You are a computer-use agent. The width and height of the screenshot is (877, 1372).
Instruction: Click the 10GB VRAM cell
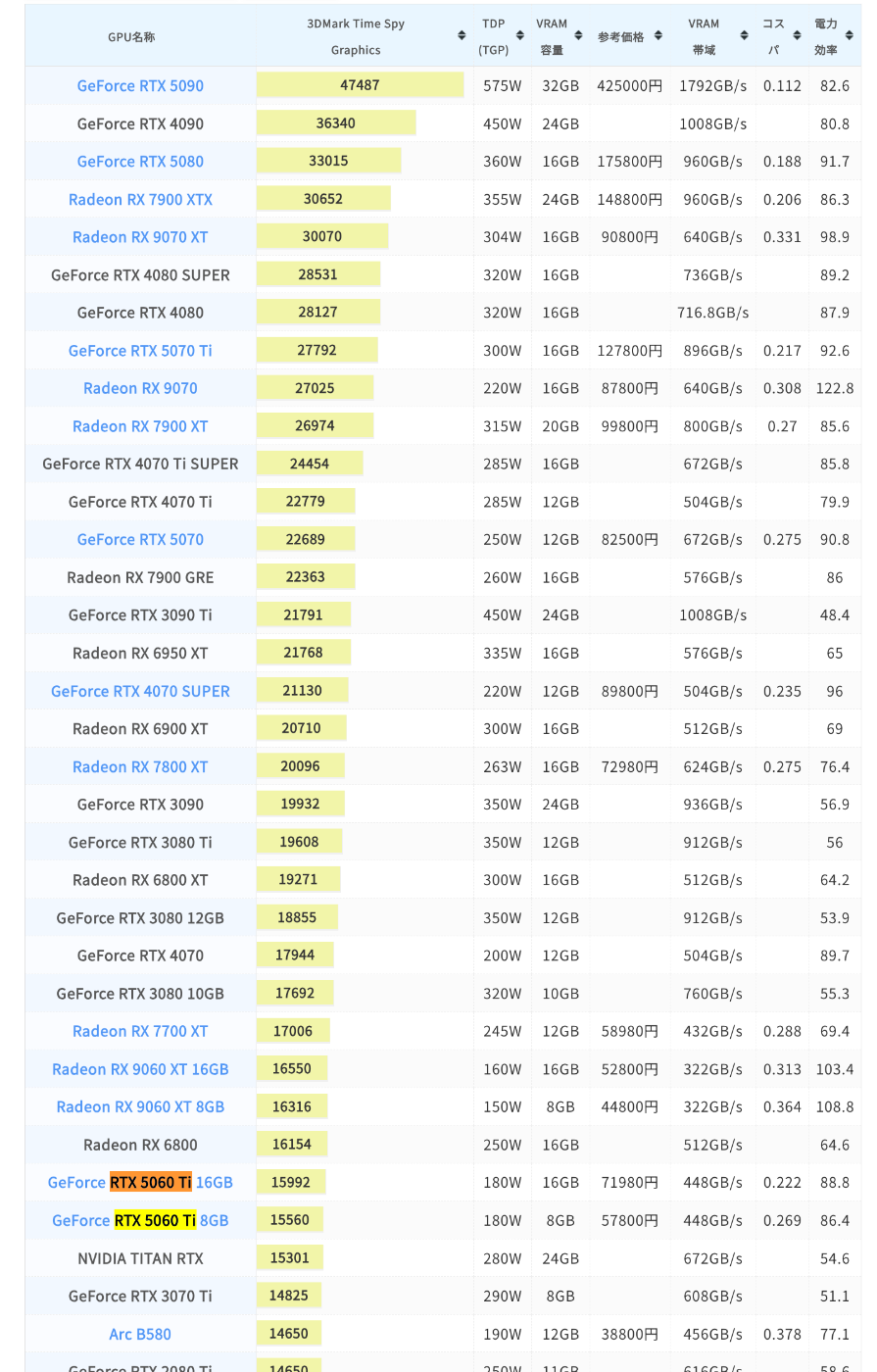pyautogui.click(x=560, y=994)
